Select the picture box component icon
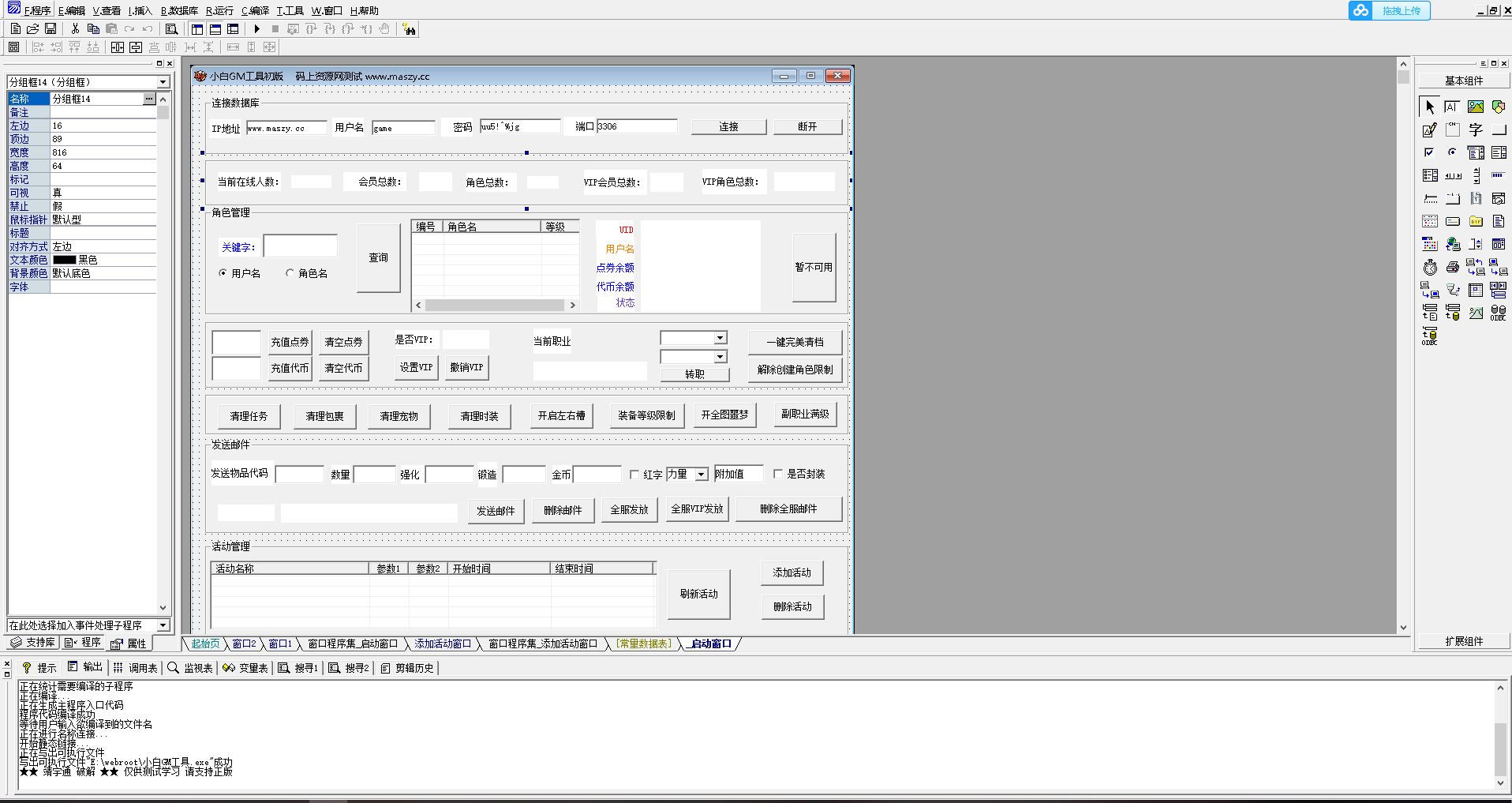The width and height of the screenshot is (1512, 803). (1476, 107)
